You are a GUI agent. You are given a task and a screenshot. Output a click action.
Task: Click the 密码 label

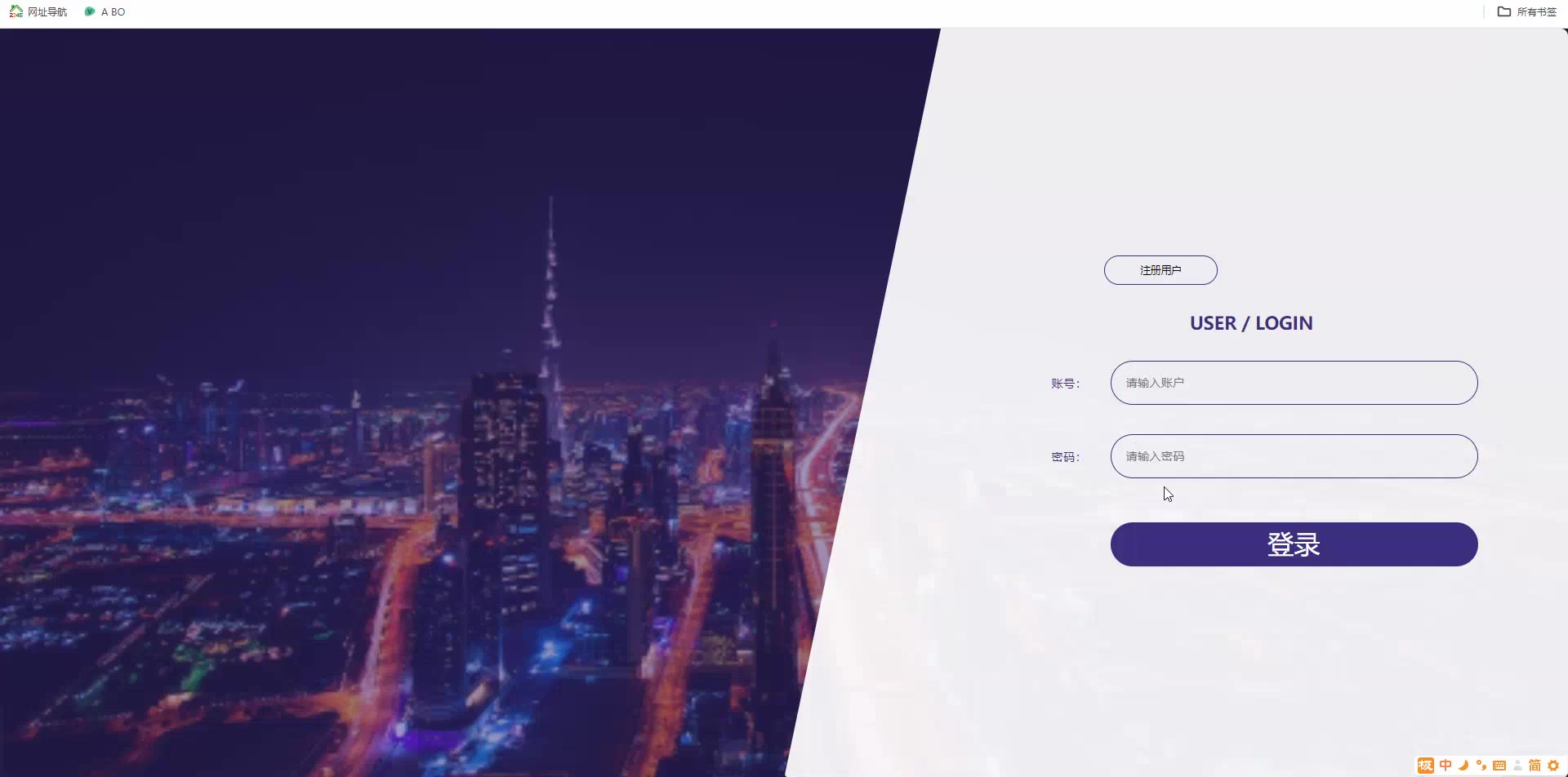click(1065, 457)
